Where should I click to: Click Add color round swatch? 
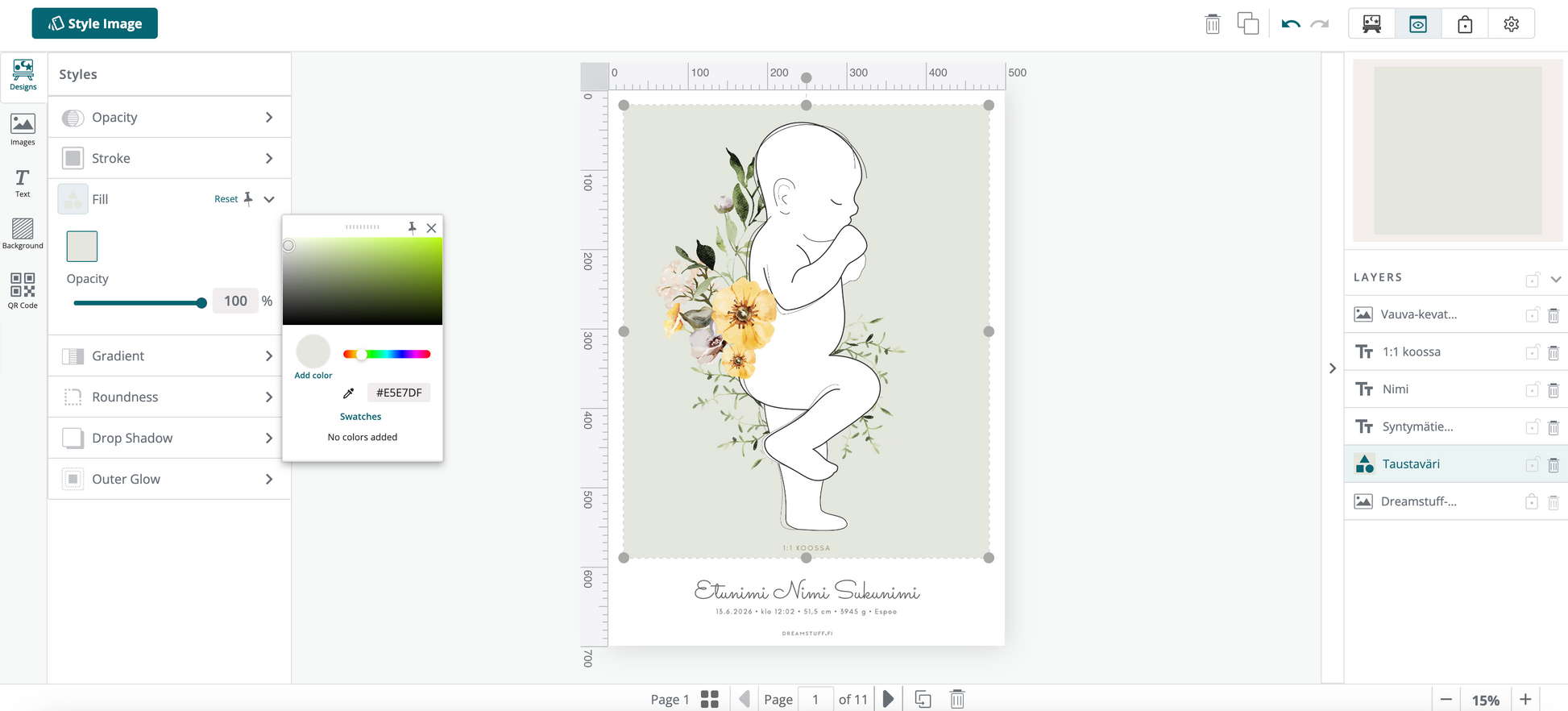tap(313, 351)
